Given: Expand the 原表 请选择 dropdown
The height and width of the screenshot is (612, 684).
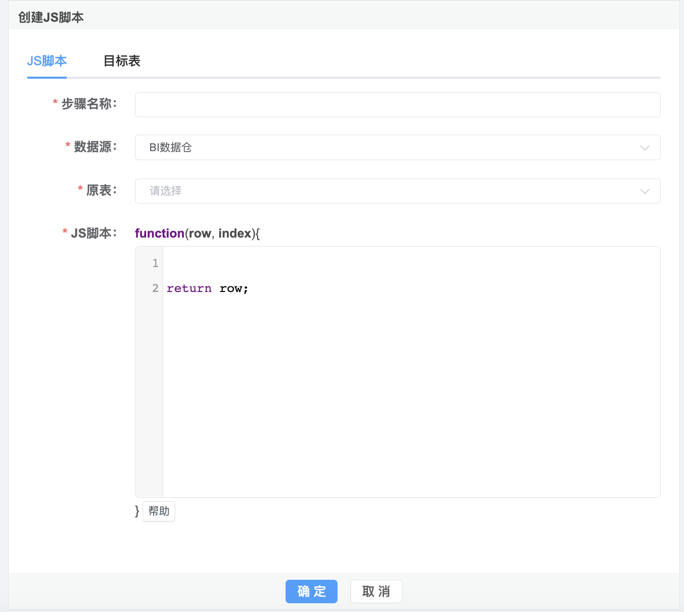Looking at the screenshot, I should point(390,191).
